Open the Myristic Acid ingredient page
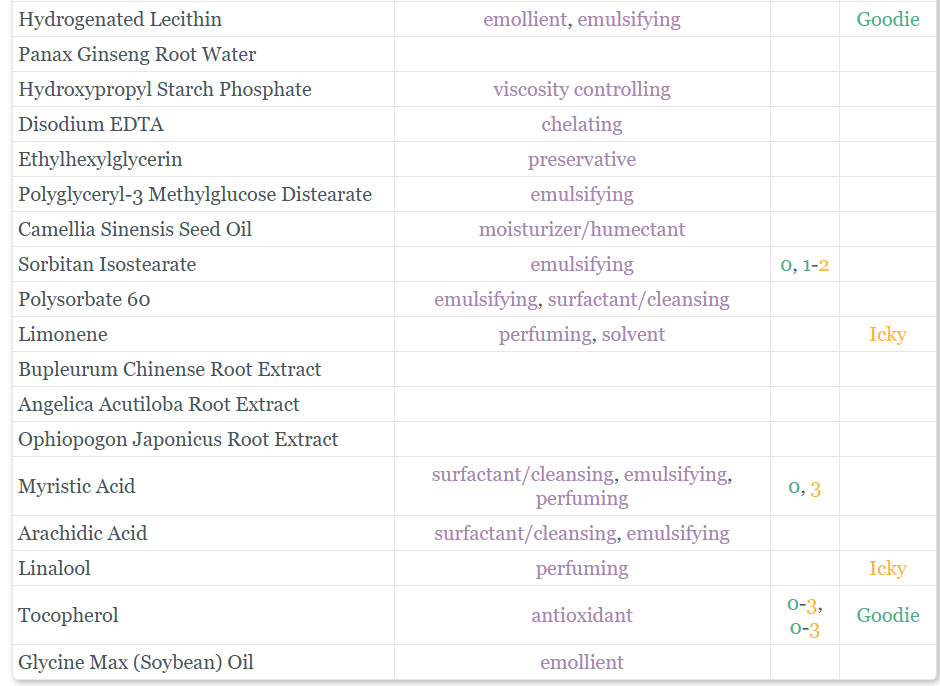The image size is (940, 686). tap(77, 486)
